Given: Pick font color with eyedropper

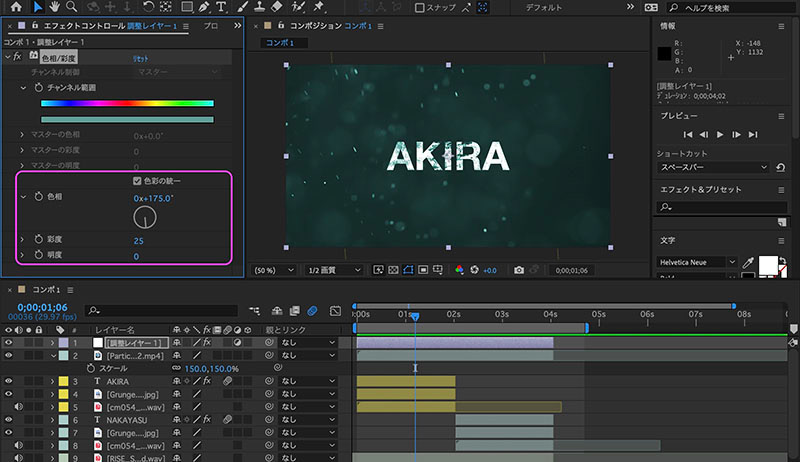Looking at the screenshot, I should [748, 263].
